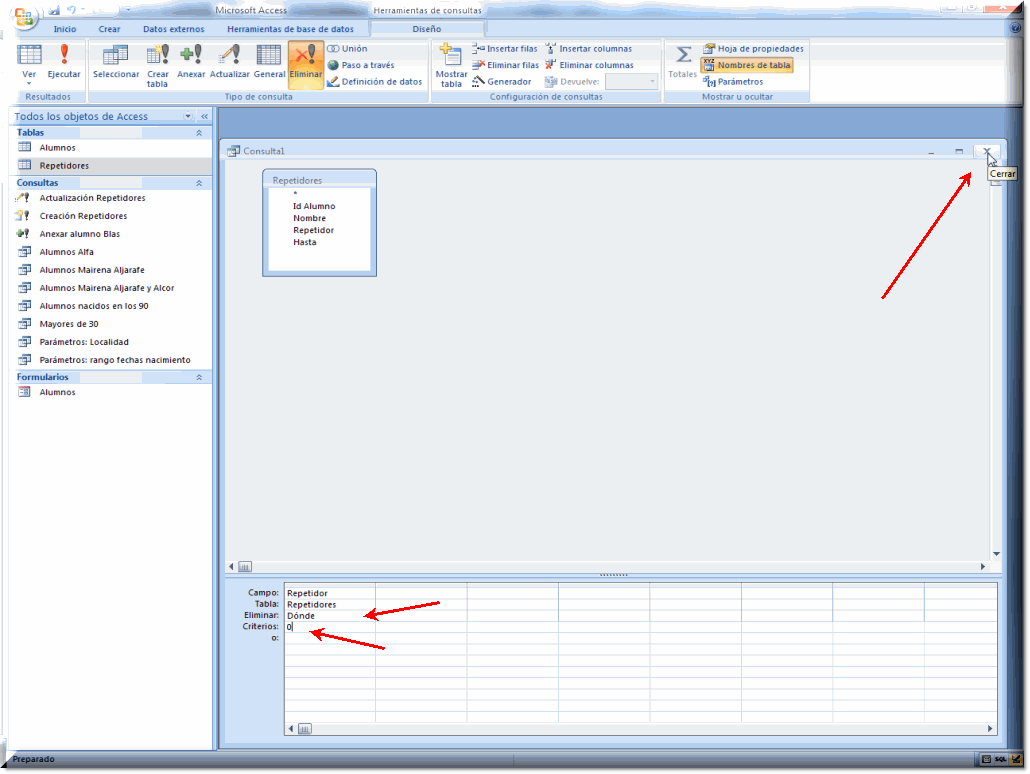Viewport: 1030px width, 774px height.
Task: Click the Generador builder icon
Action: (502, 81)
